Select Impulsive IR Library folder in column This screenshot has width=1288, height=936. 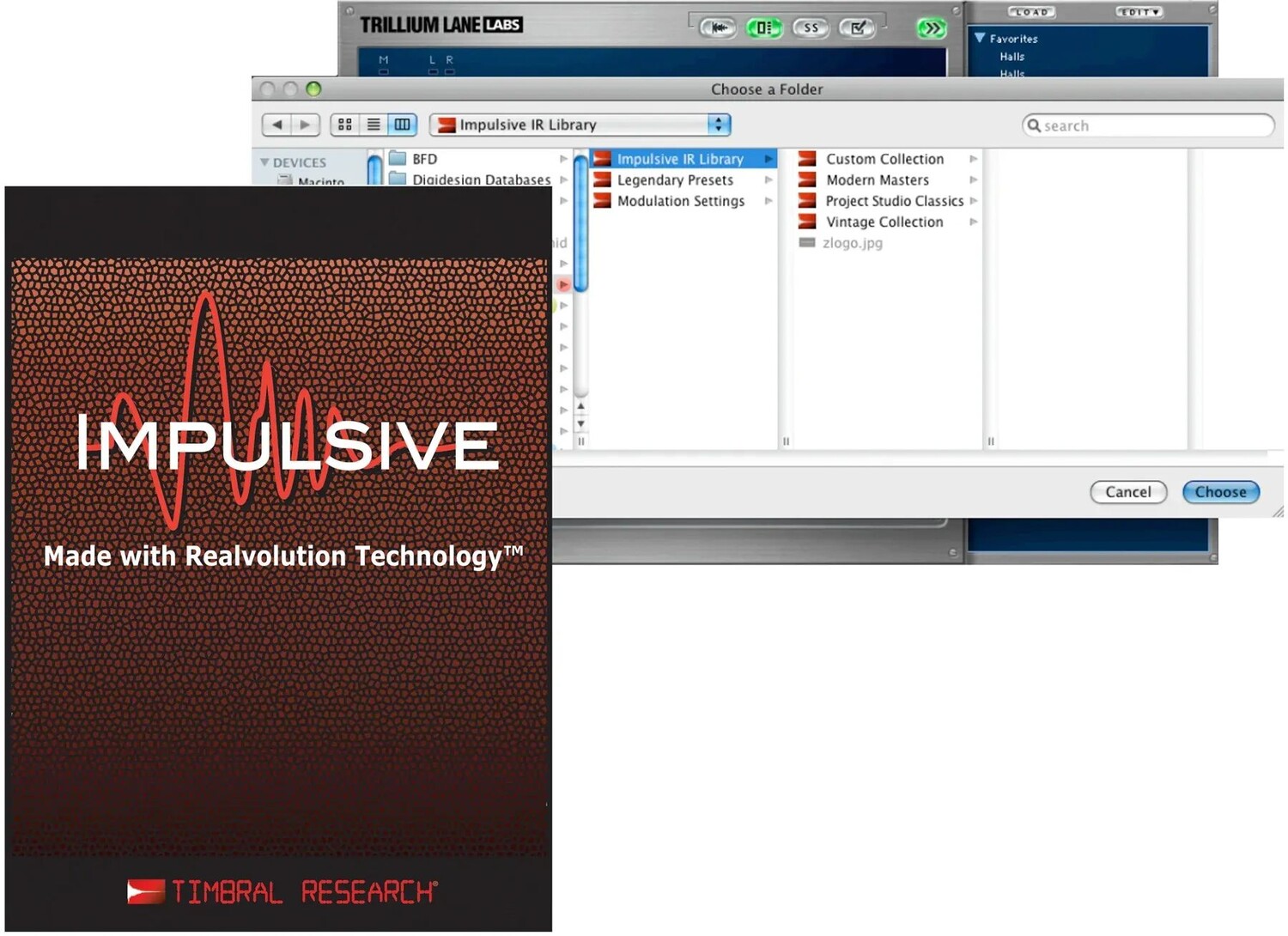(x=683, y=159)
